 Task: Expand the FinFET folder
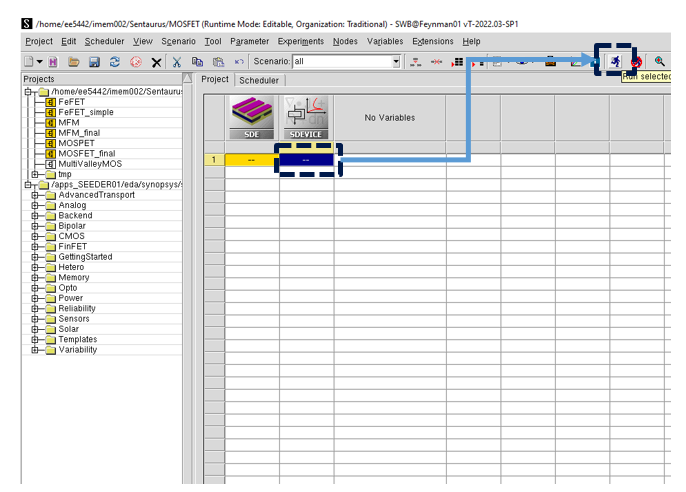coord(36,247)
